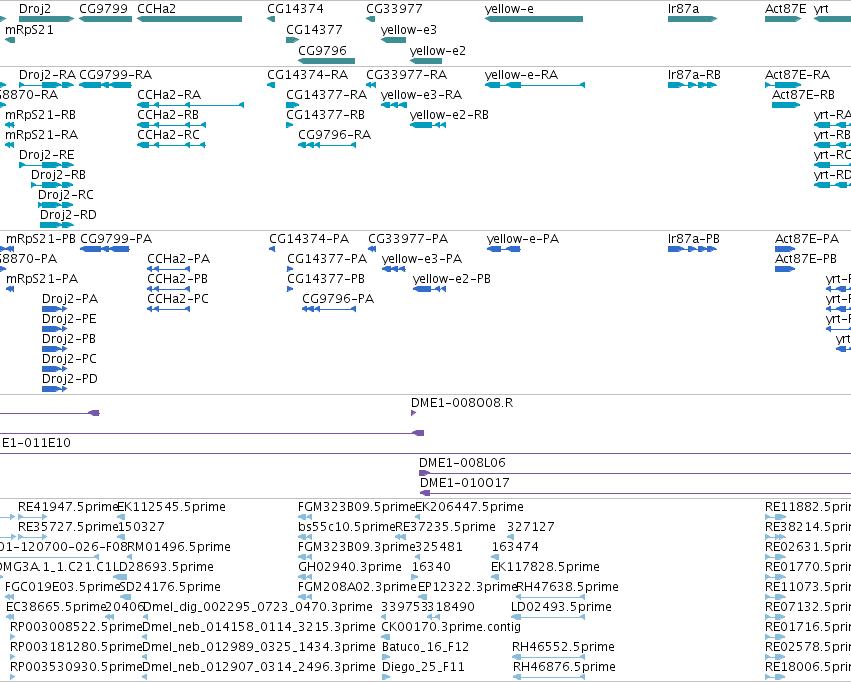Viewport: 851px width, 682px height.
Task: Open transcript Droj2-RD
Action: (x=56, y=225)
